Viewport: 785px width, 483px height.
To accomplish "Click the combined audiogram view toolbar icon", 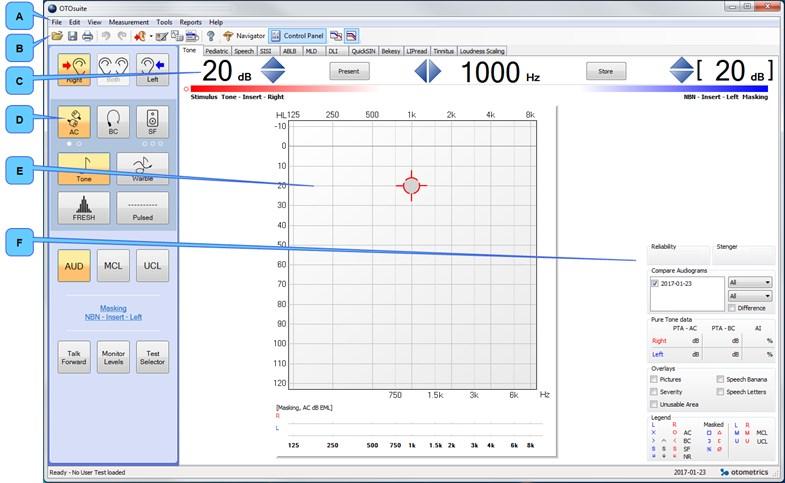I will tap(177, 36).
